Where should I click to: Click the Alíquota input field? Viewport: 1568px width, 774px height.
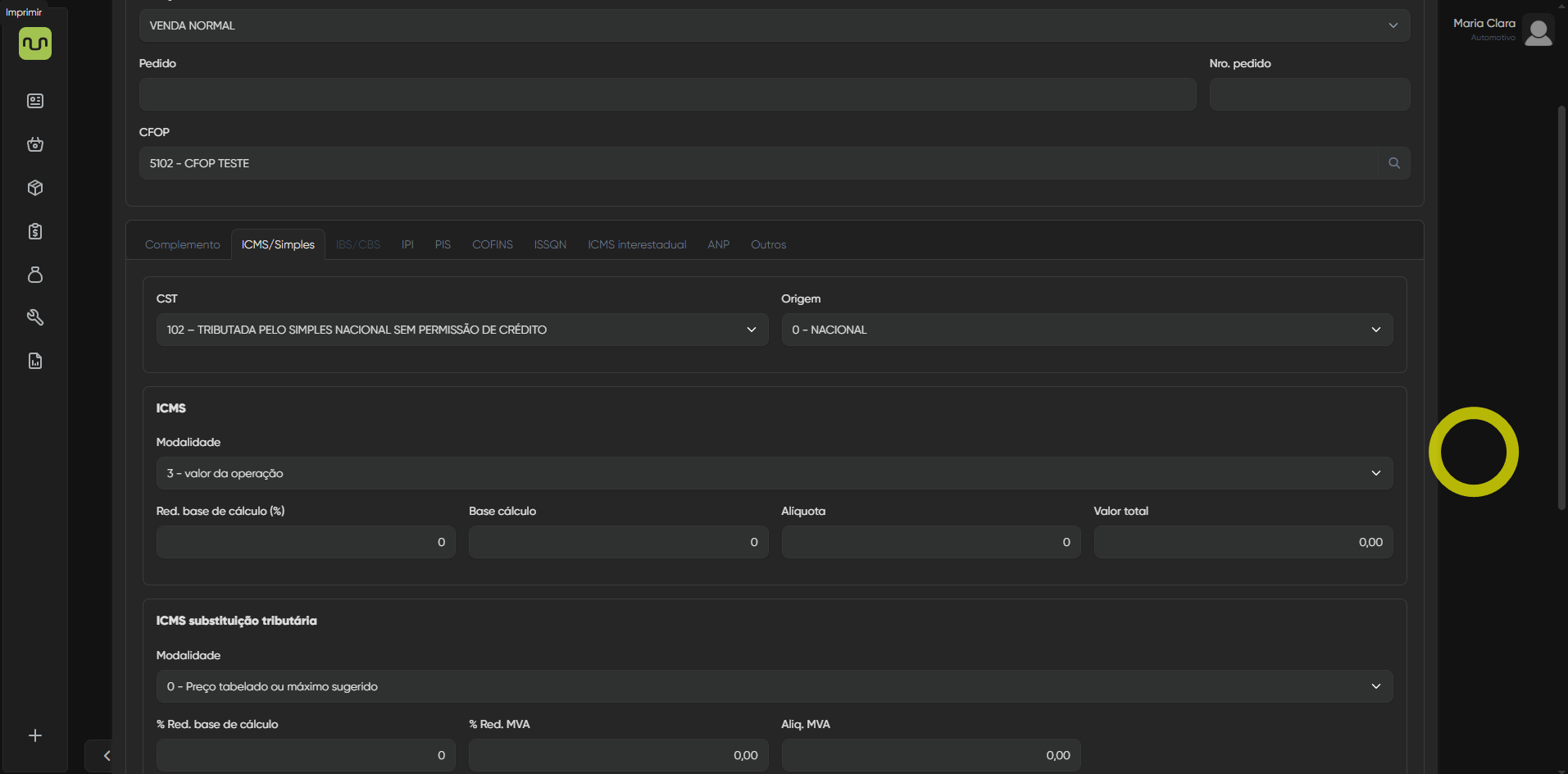click(930, 542)
